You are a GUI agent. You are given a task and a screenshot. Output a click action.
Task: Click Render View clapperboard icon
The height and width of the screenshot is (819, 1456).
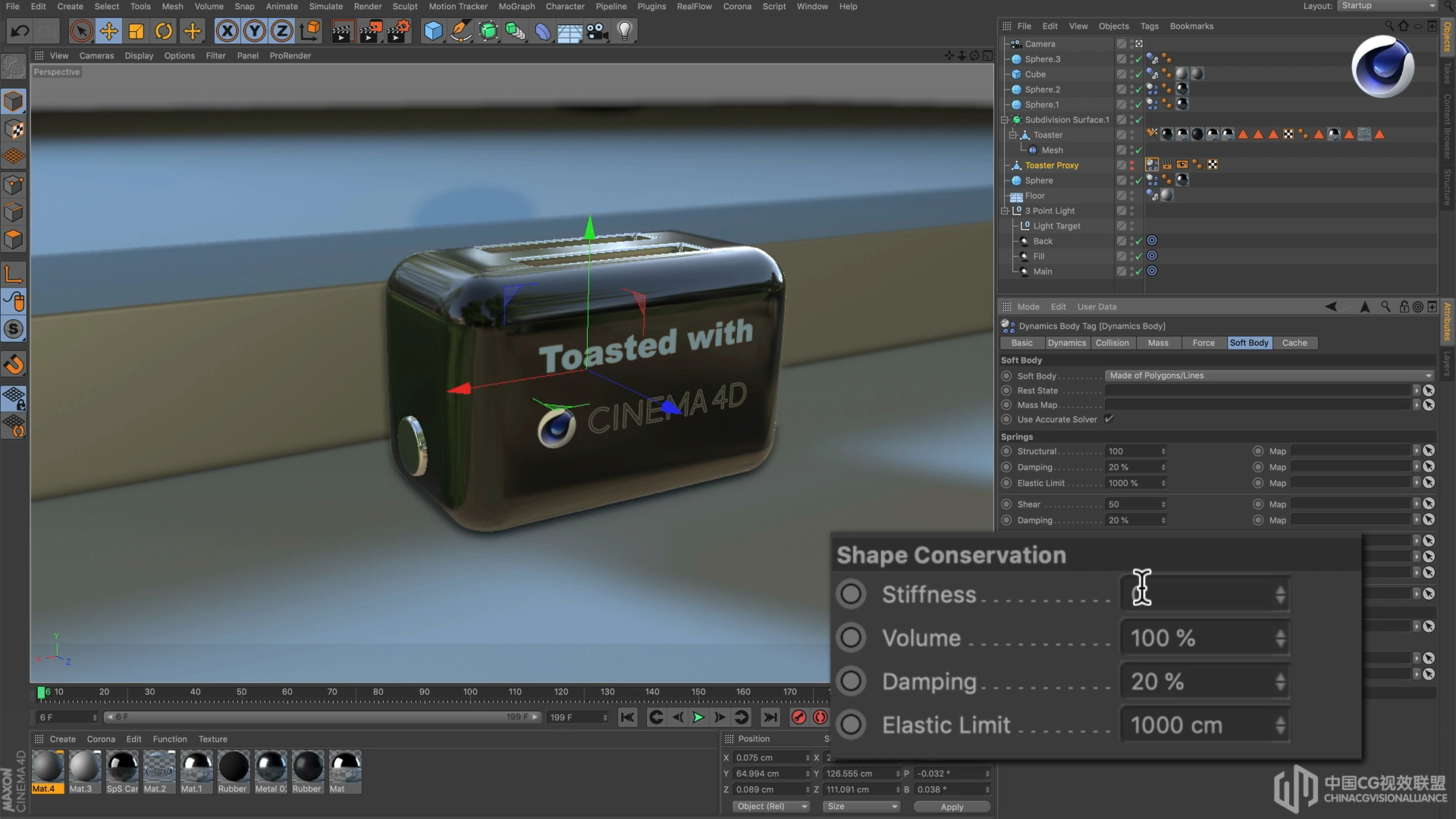343,31
